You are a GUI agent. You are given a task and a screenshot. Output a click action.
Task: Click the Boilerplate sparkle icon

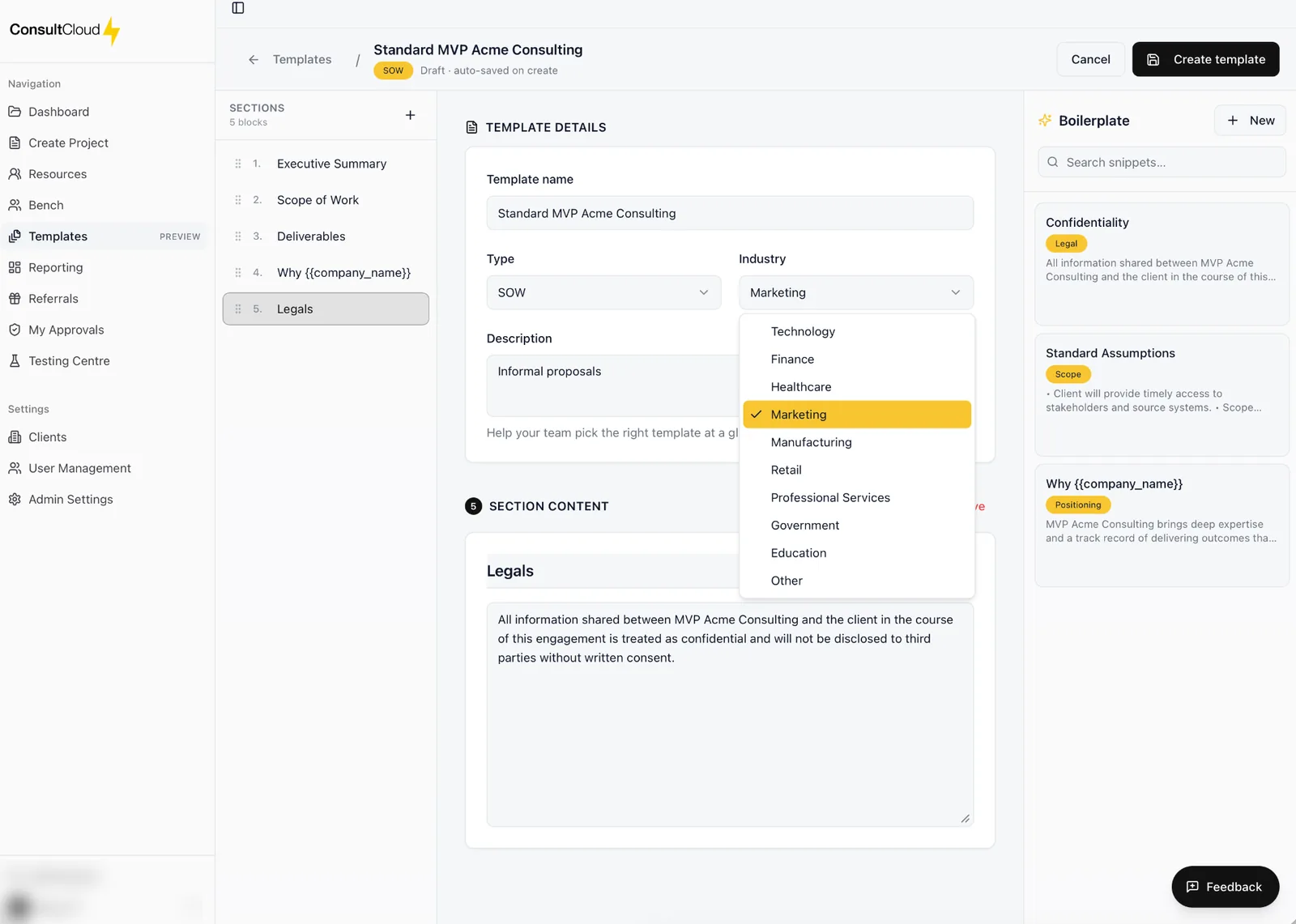pos(1045,121)
